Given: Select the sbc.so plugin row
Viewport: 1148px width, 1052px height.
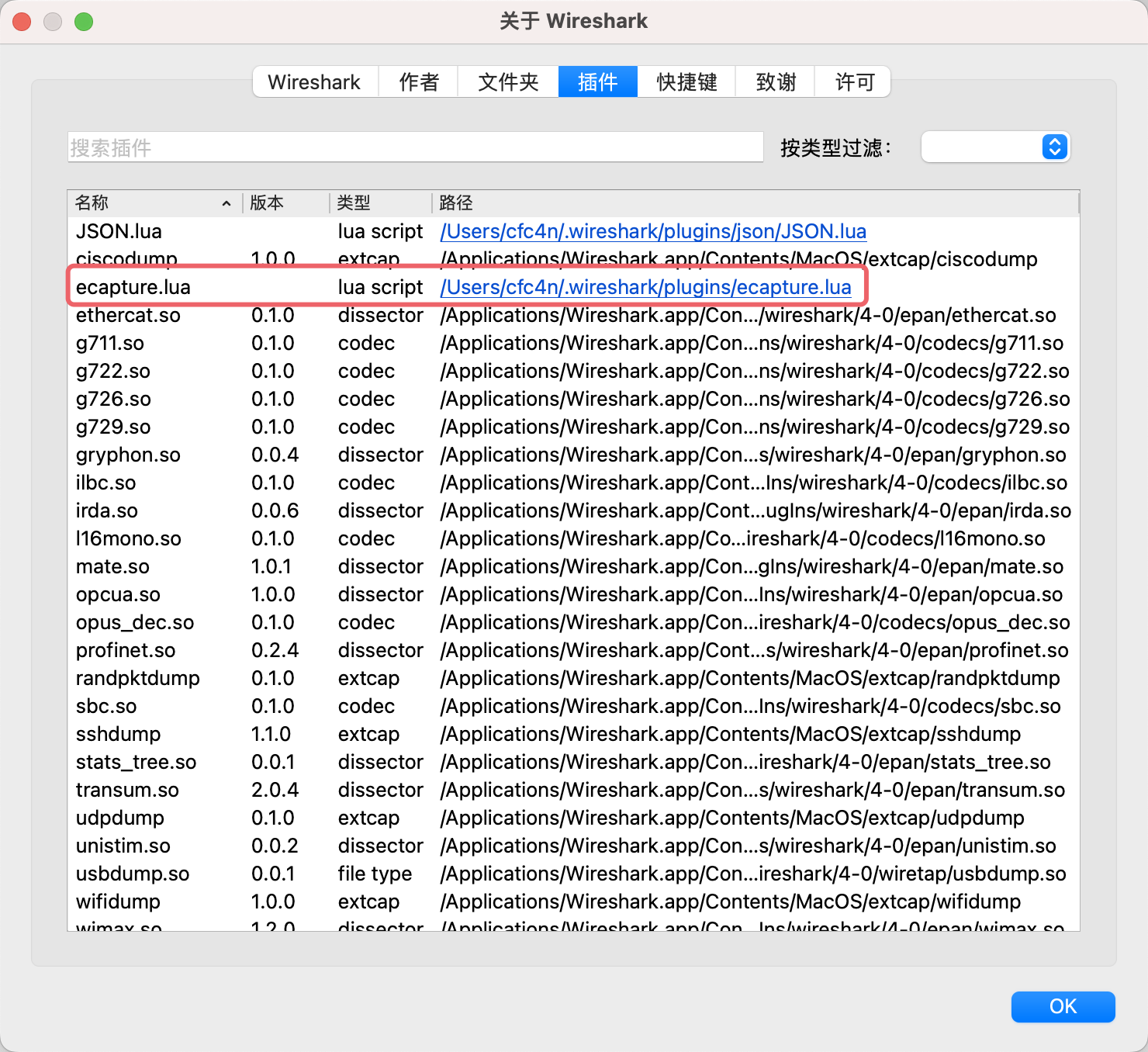Looking at the screenshot, I should point(573,706).
